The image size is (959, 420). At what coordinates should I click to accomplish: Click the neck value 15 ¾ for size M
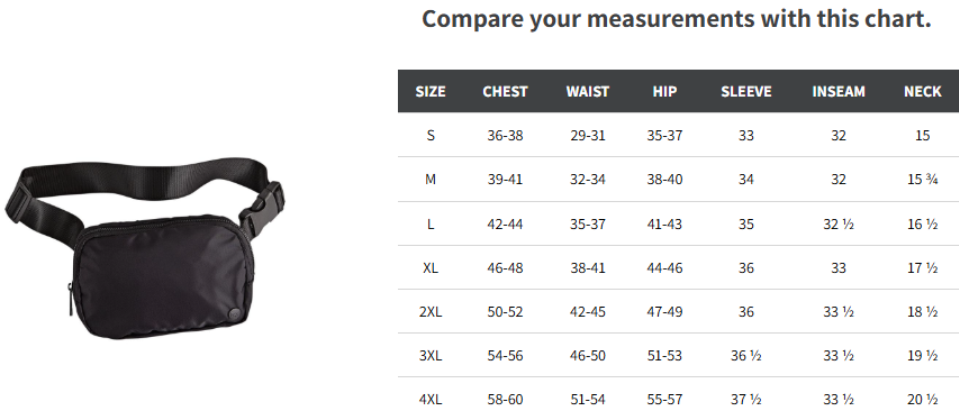coord(923,180)
